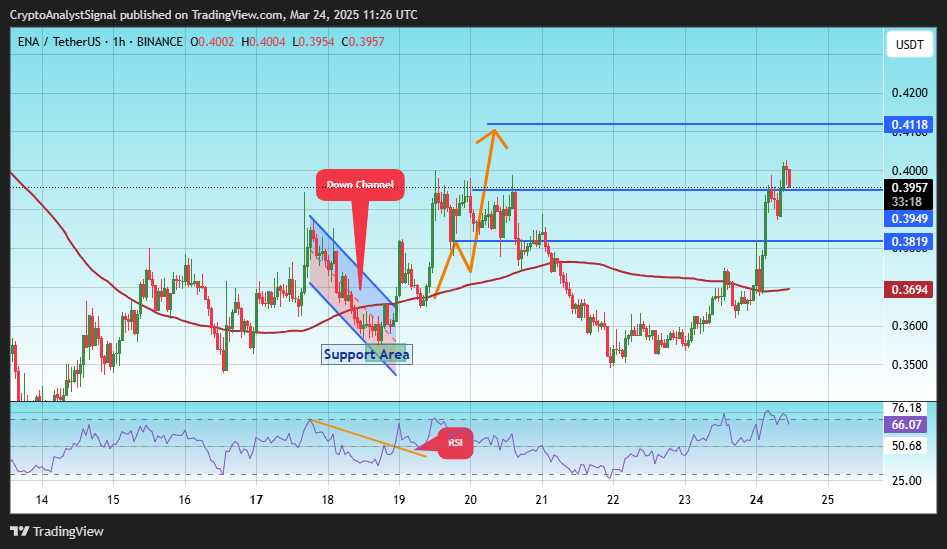Click the 0.3600 price scale value
This screenshot has width=947, height=549.
tap(910, 326)
